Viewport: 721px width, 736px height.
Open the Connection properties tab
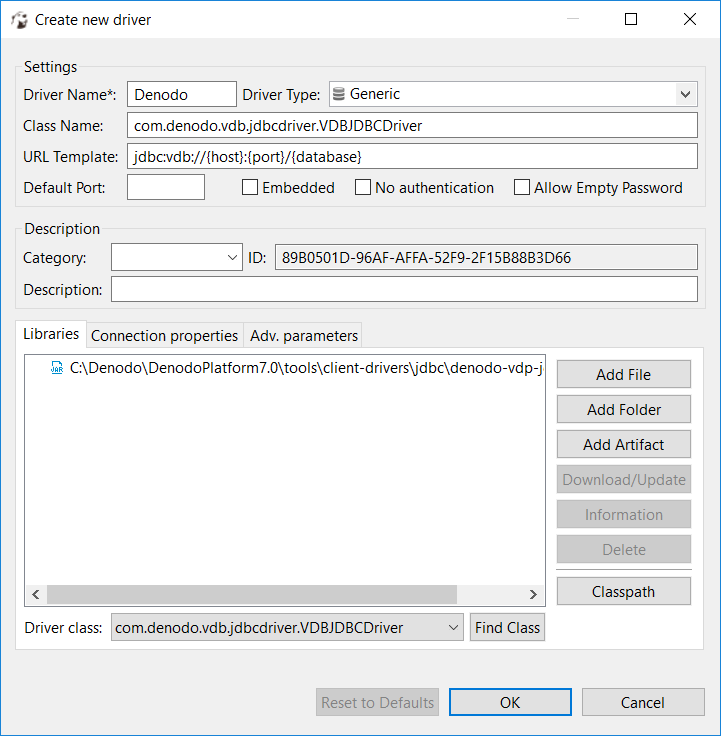pos(165,336)
